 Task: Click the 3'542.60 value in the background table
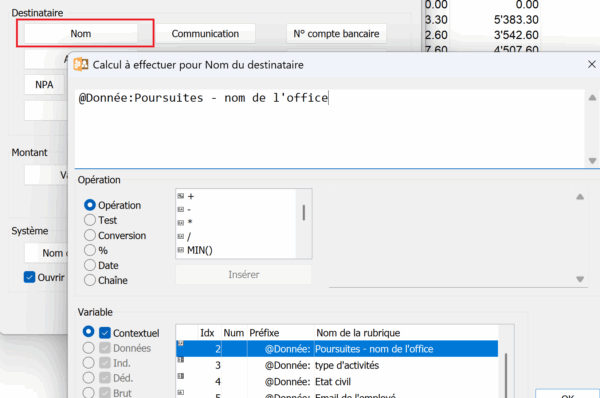(516, 35)
